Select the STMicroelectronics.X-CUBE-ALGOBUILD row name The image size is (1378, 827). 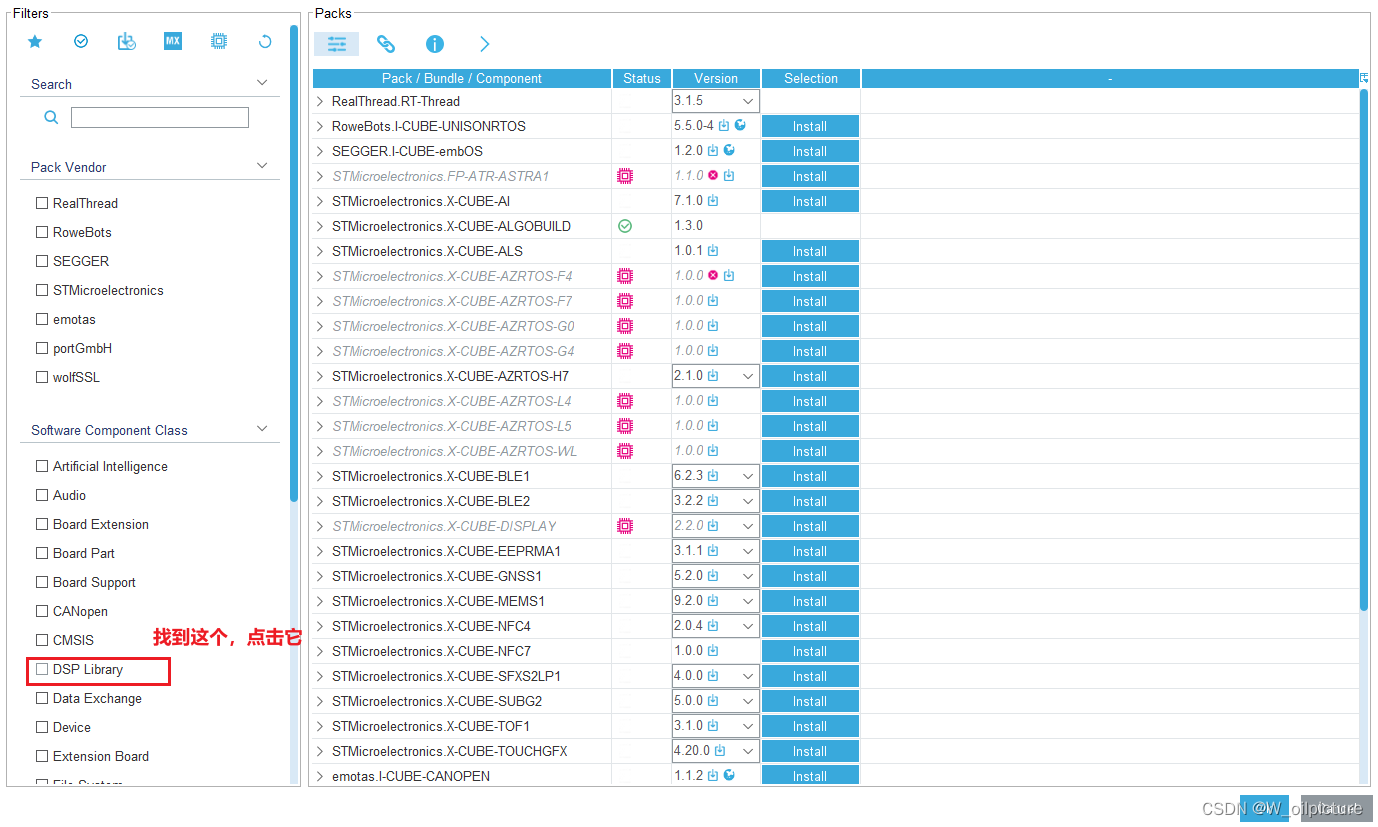pos(451,226)
